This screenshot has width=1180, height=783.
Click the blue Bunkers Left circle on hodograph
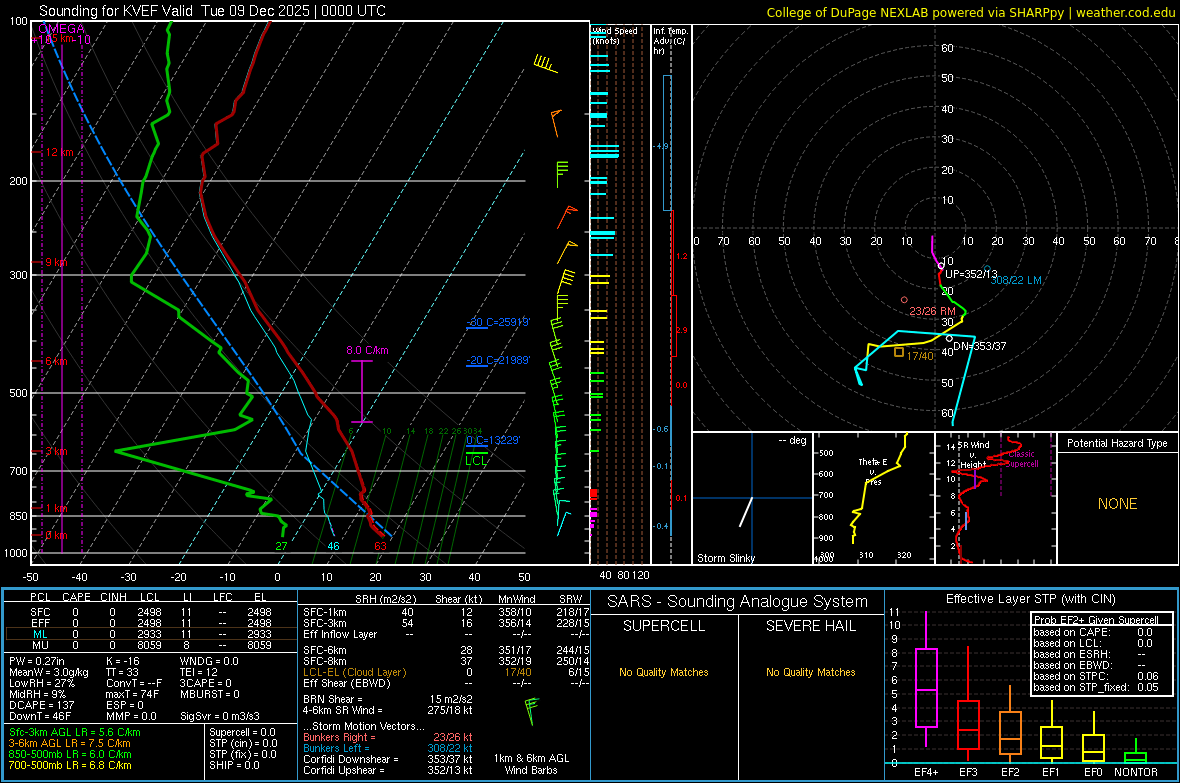point(987,269)
